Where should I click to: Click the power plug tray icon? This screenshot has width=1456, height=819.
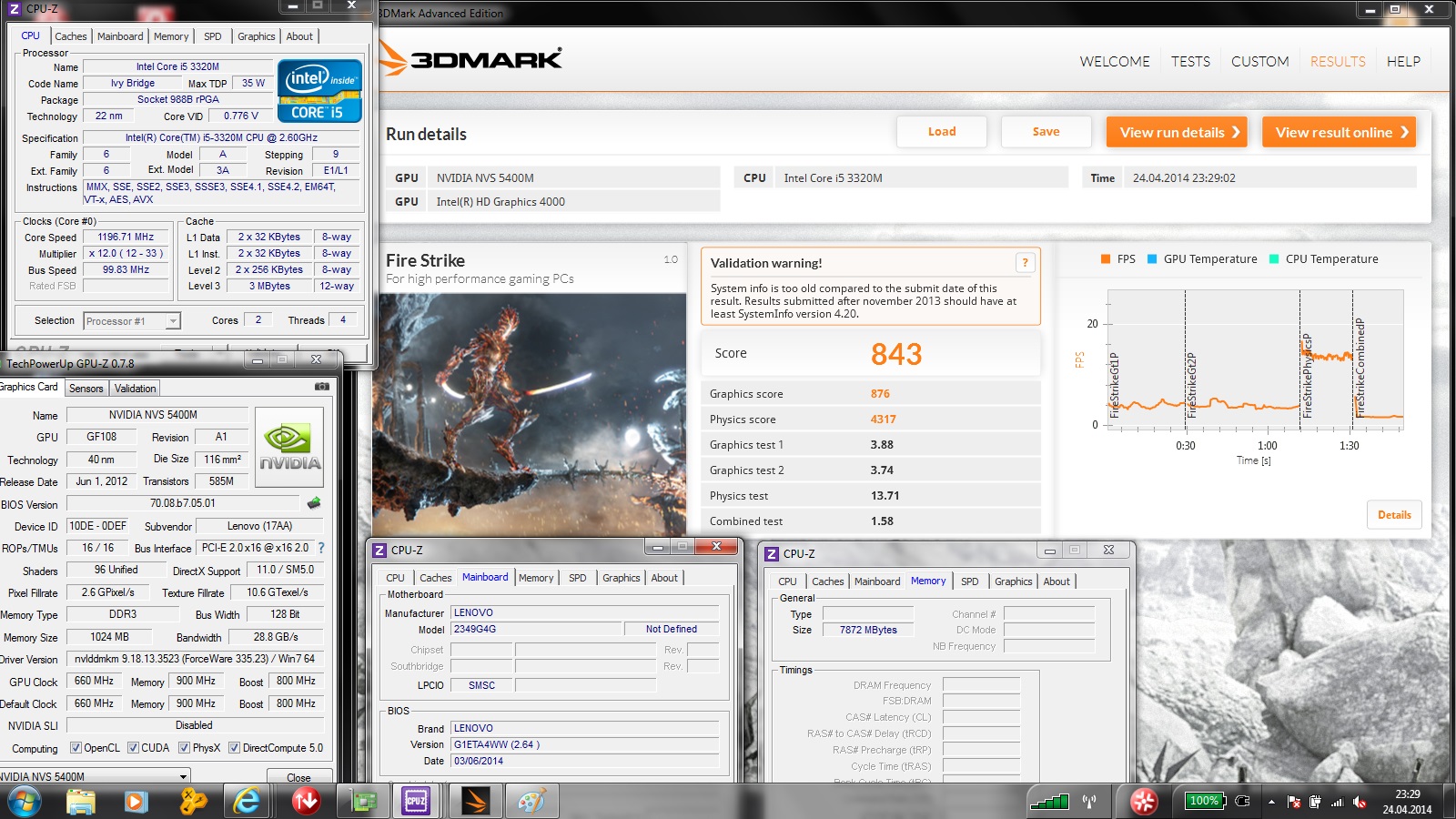point(1244,802)
